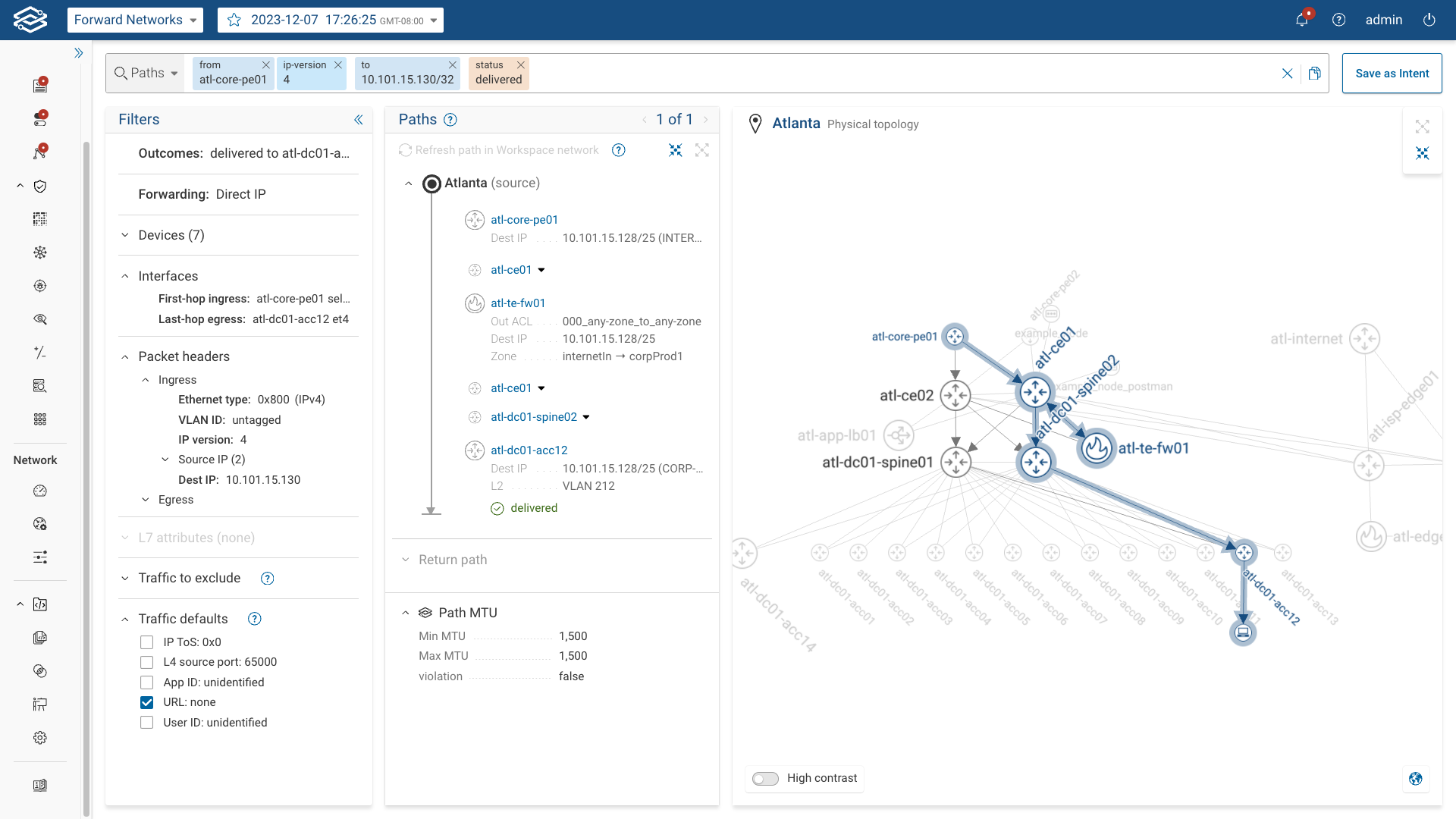
Task: Remove the status delivered filter chip
Action: point(520,65)
